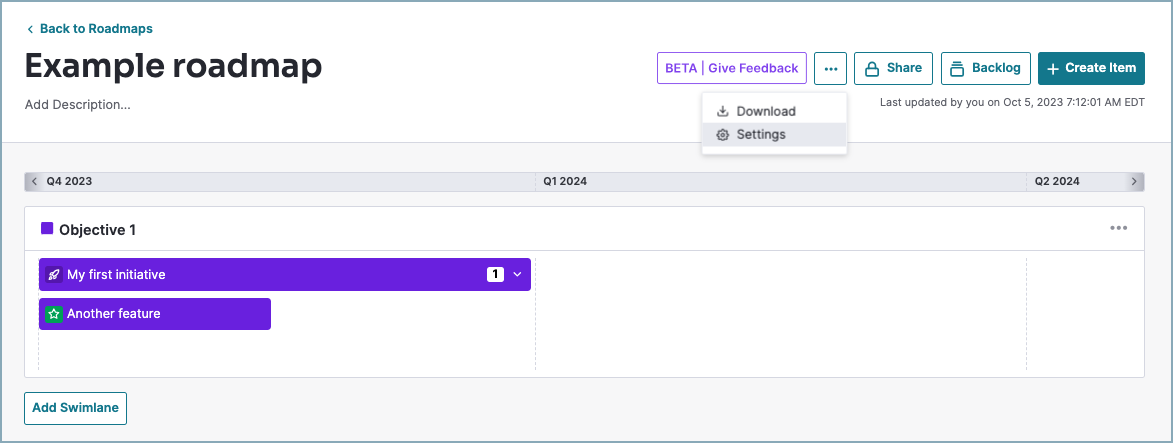Open Objective 1 swimlane three-dot menu
The image size is (1173, 443).
(x=1118, y=228)
